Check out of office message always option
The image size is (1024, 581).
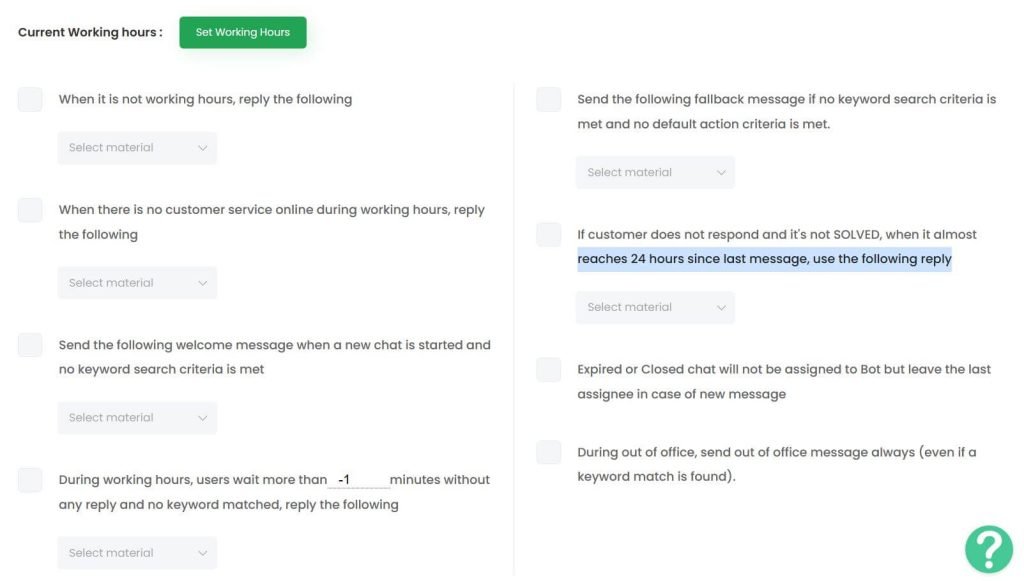point(549,452)
